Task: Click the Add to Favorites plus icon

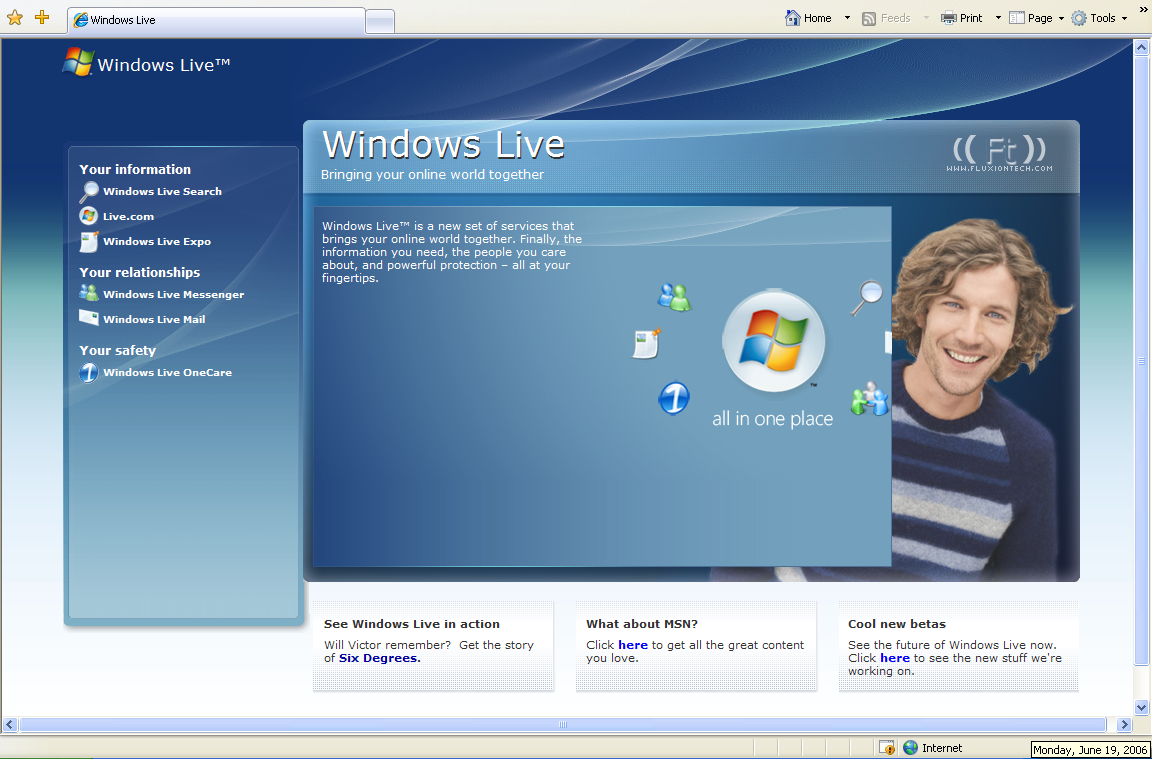Action: click(43, 17)
